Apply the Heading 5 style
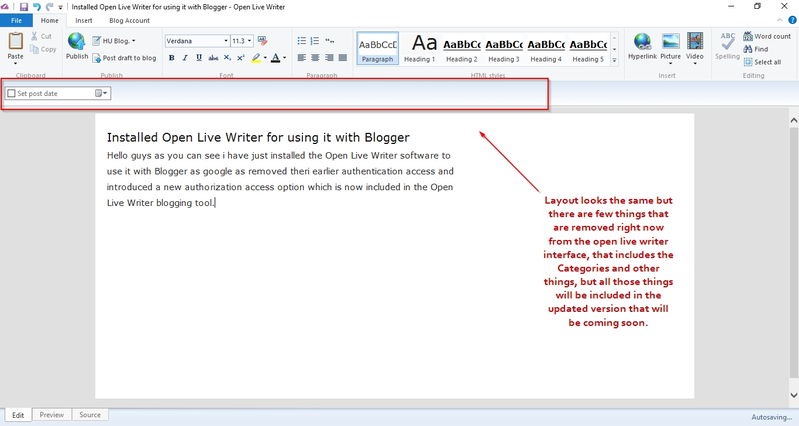 [x=588, y=48]
